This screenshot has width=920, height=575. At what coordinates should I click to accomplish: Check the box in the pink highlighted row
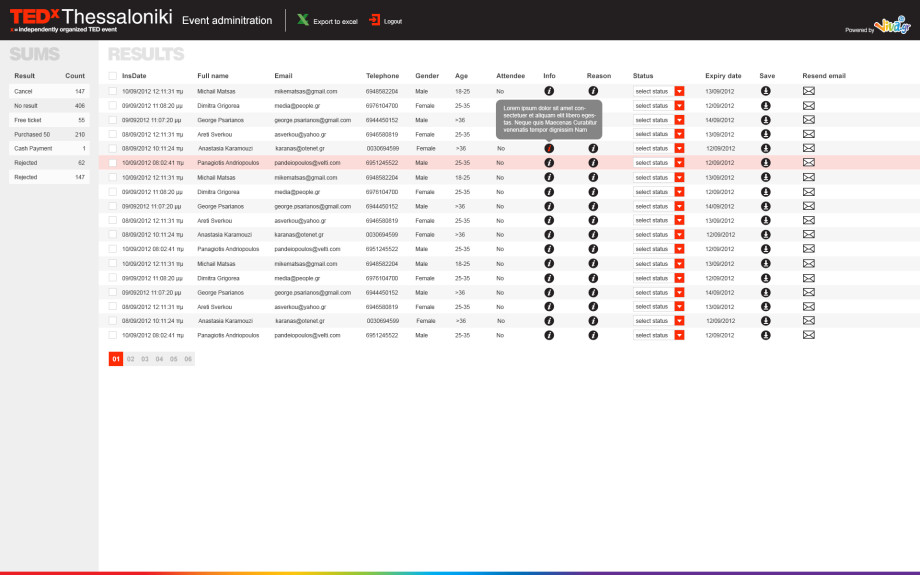(x=113, y=163)
